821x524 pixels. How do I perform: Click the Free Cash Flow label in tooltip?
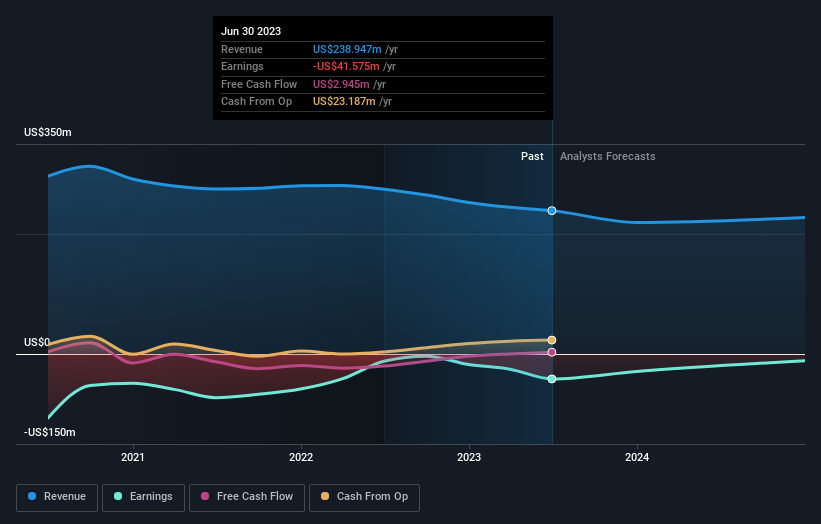pyautogui.click(x=259, y=84)
